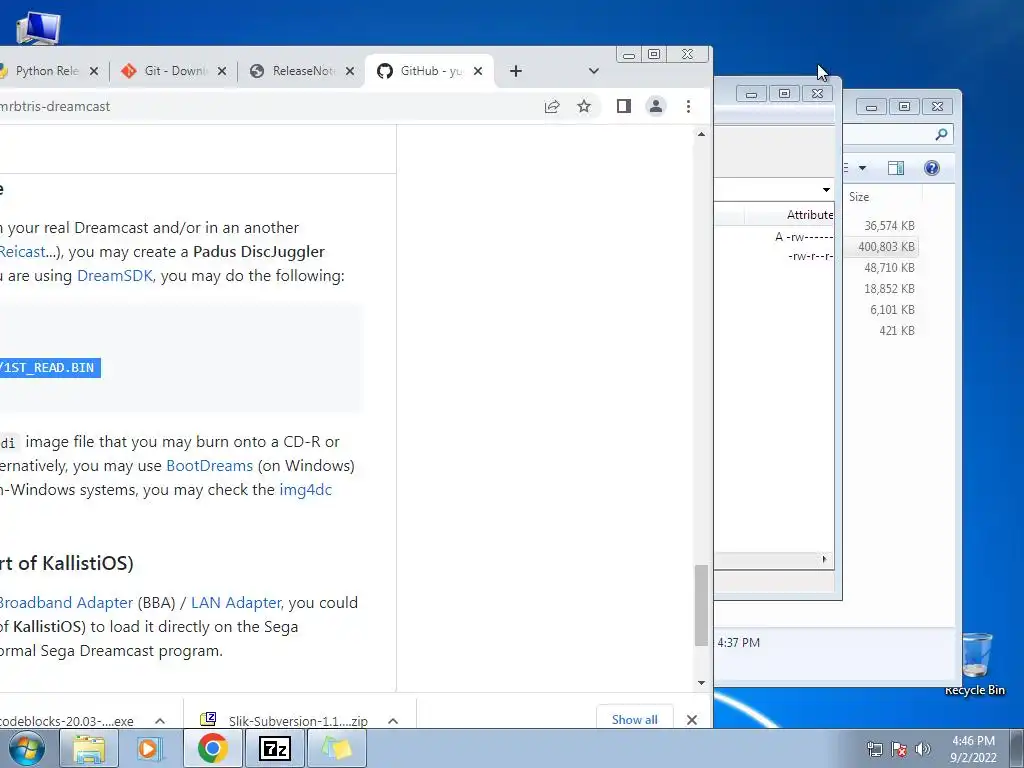Open the volume speaker tray icon

[923, 749]
